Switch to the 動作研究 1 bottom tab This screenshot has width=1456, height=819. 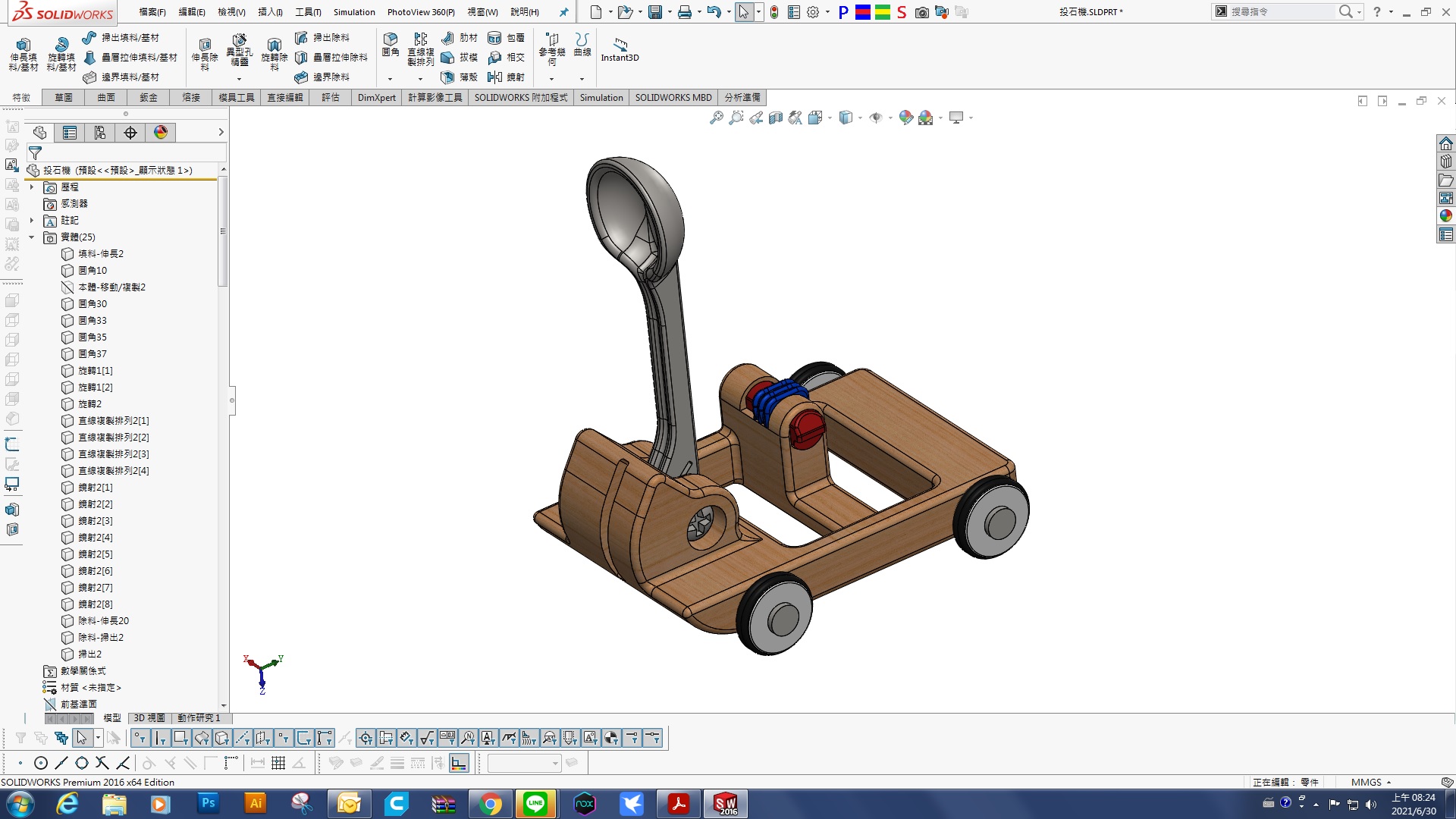point(199,718)
